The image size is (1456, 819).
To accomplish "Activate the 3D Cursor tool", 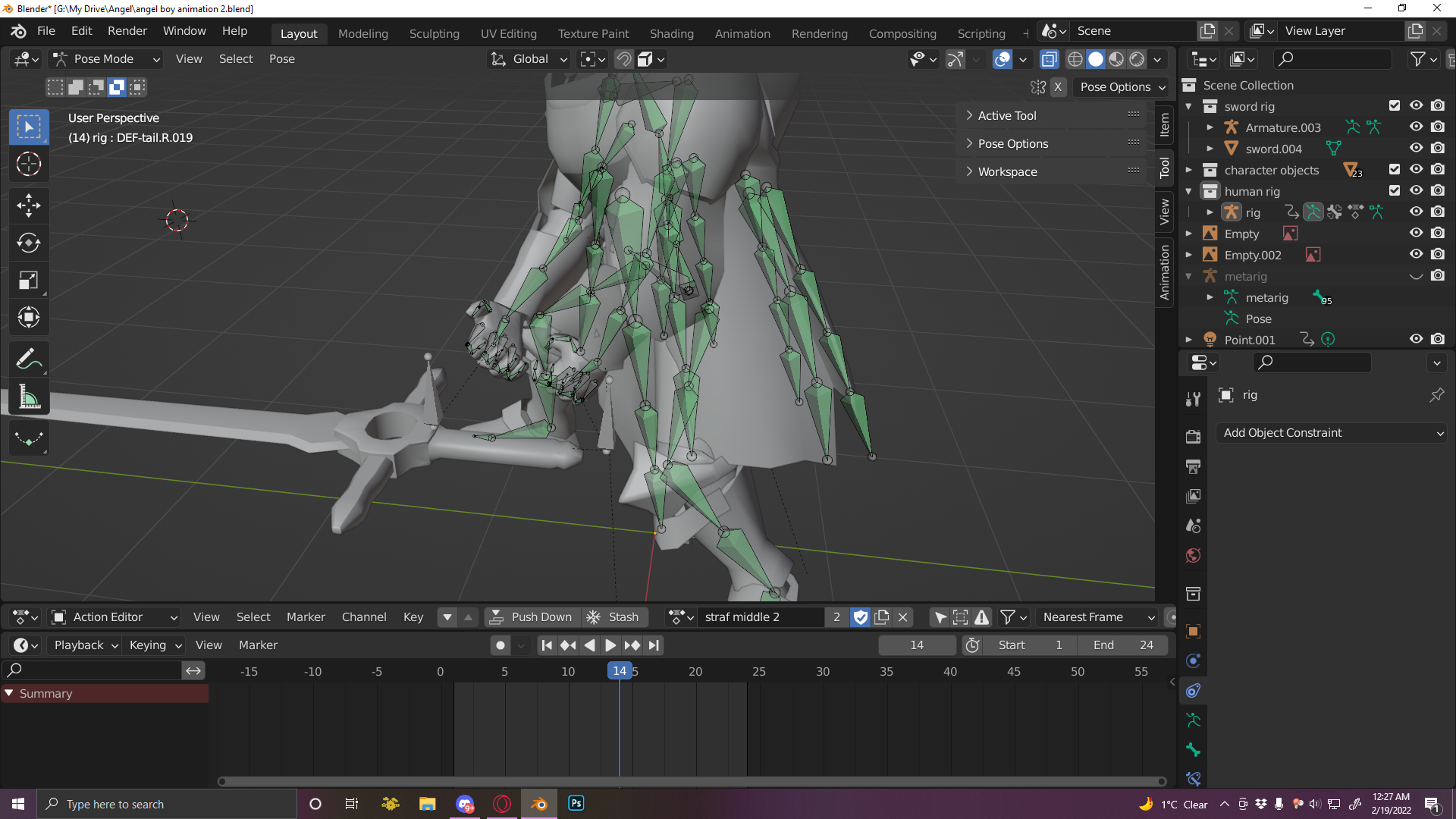I will pyautogui.click(x=29, y=164).
